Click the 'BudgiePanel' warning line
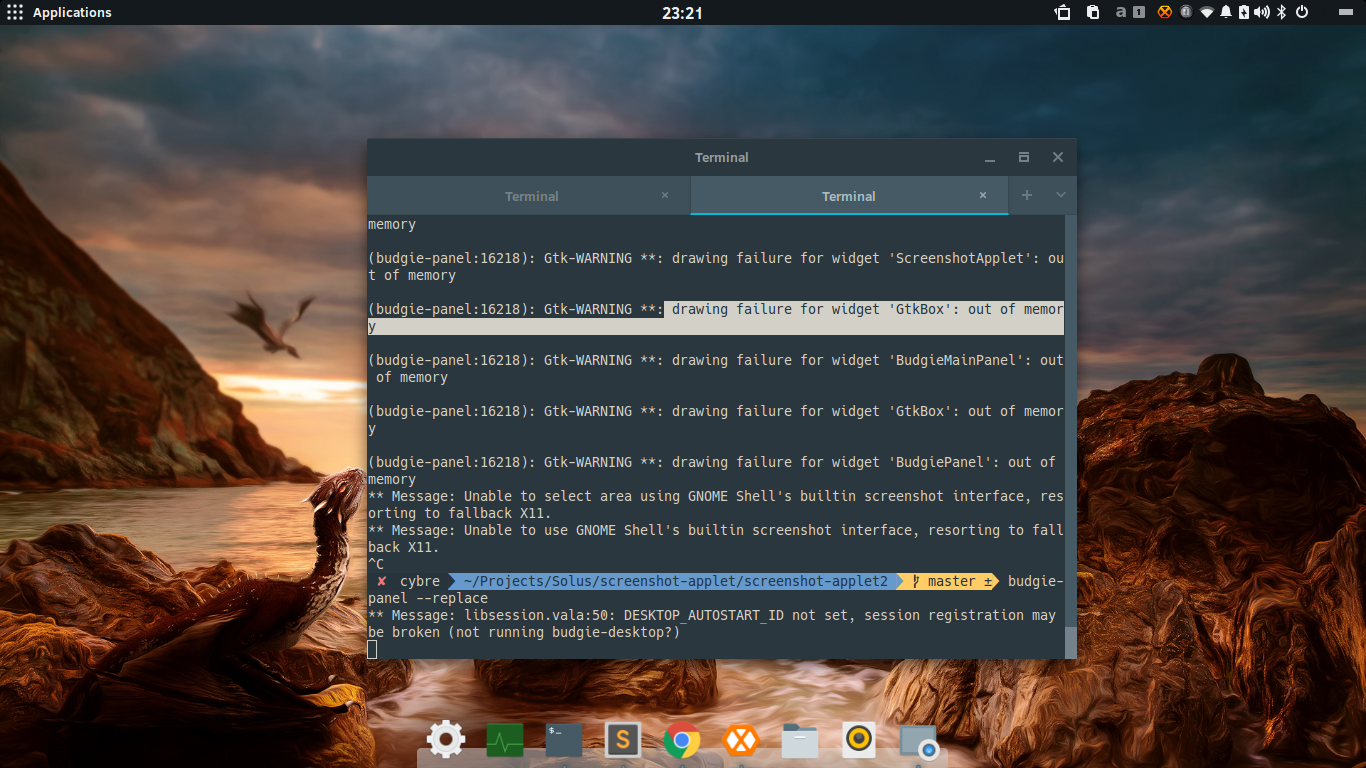The image size is (1366, 768). [712, 471]
